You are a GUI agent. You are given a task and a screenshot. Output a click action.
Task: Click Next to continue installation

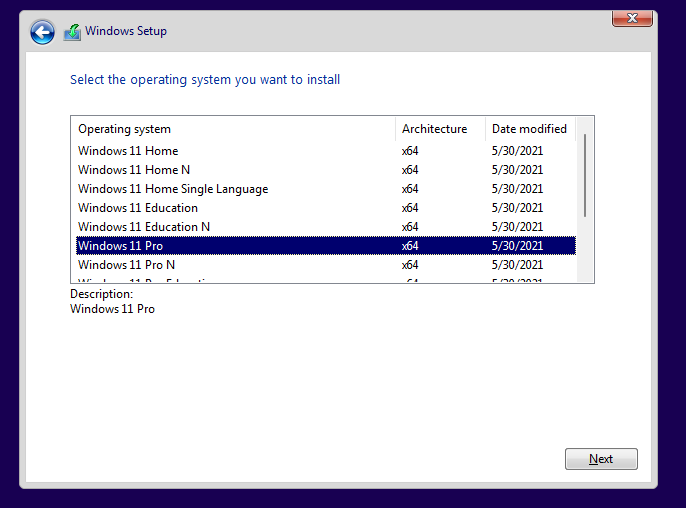pos(601,459)
